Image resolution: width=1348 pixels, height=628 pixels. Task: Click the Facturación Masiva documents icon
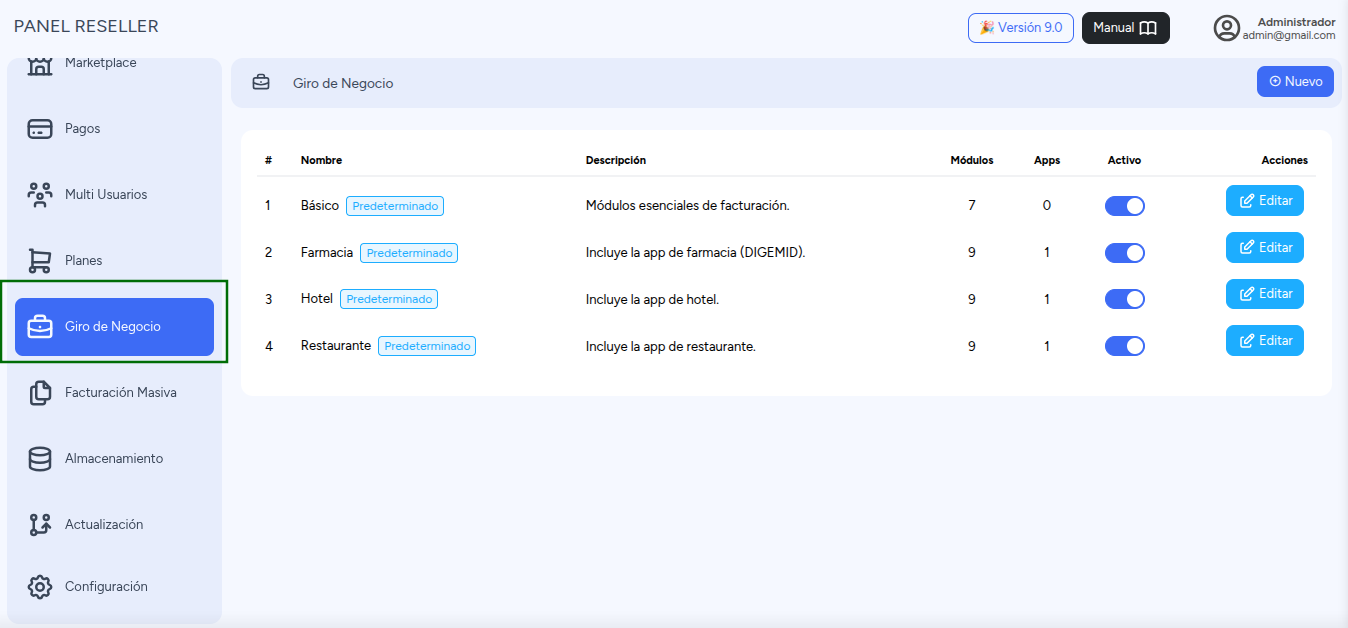point(39,393)
